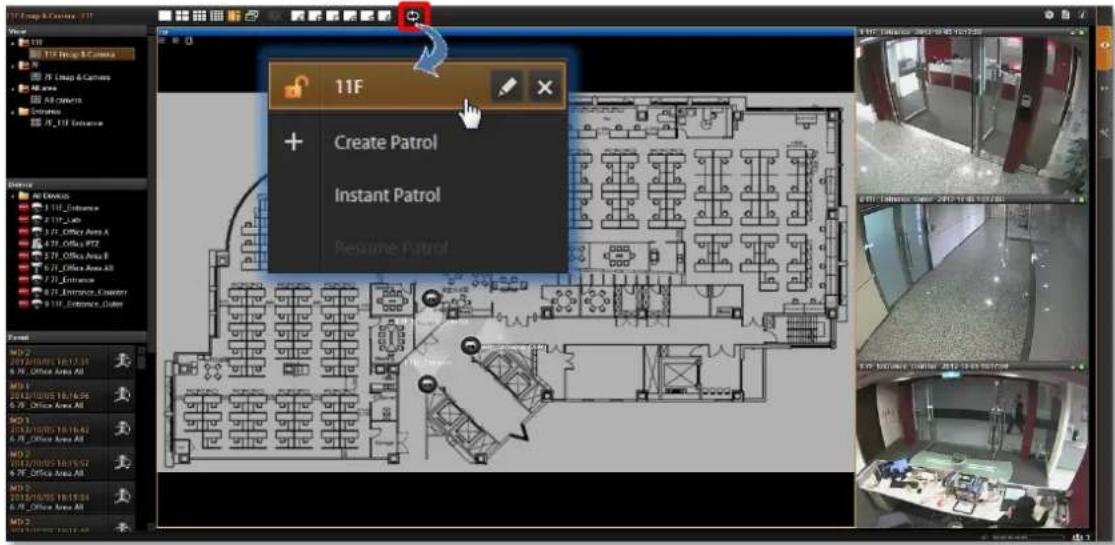
Task: Select the 11F_Entrance_Outer live video tile
Action: click(973, 280)
